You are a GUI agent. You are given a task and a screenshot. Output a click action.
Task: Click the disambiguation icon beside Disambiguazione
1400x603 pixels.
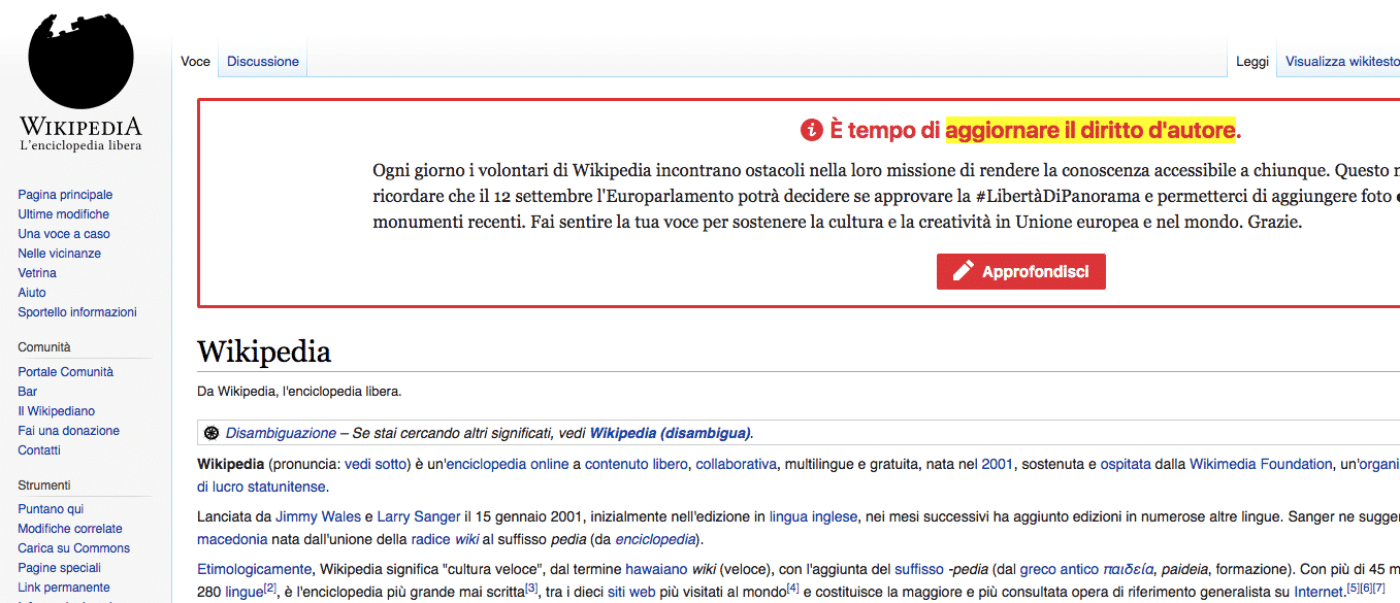point(211,434)
